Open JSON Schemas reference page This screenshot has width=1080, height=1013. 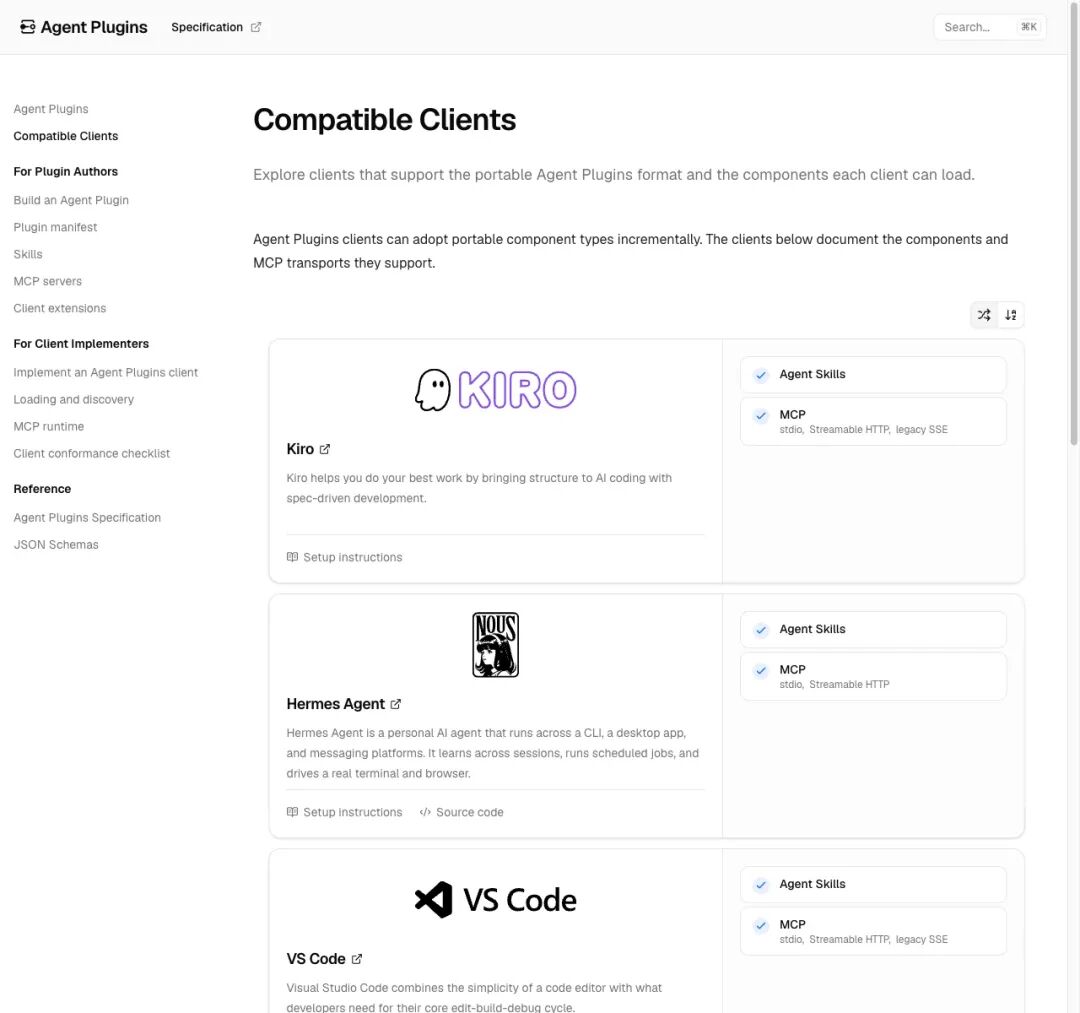pos(56,544)
